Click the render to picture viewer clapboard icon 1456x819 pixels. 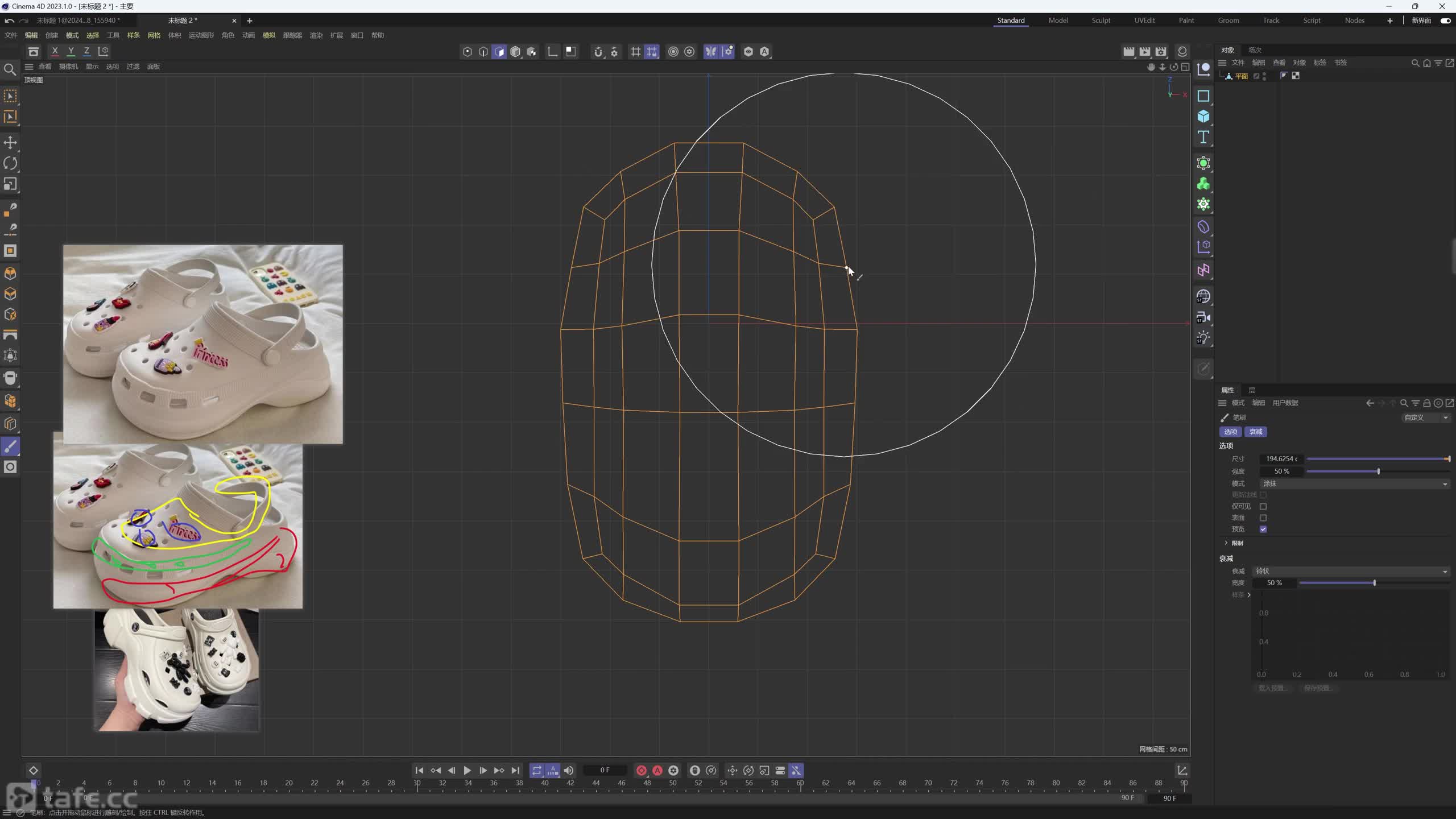(x=1145, y=52)
